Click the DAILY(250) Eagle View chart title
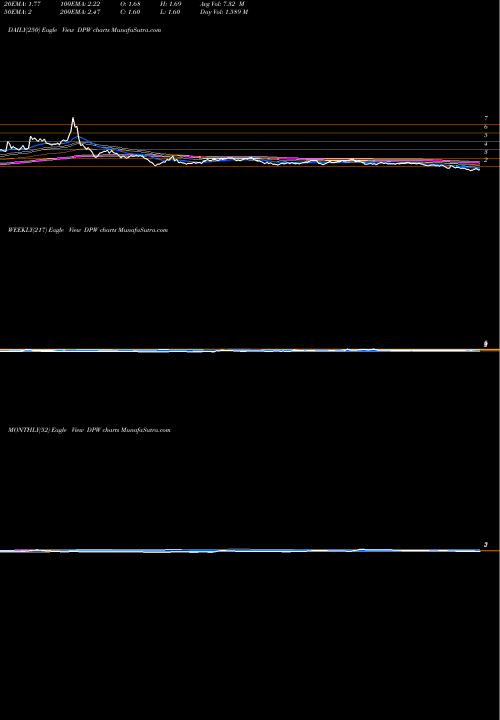 [x=84, y=30]
